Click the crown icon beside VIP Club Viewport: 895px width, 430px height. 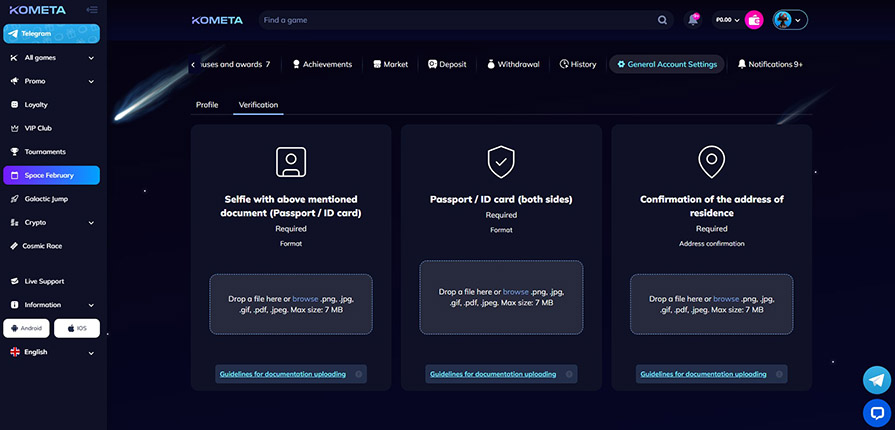pyautogui.click(x=14, y=128)
